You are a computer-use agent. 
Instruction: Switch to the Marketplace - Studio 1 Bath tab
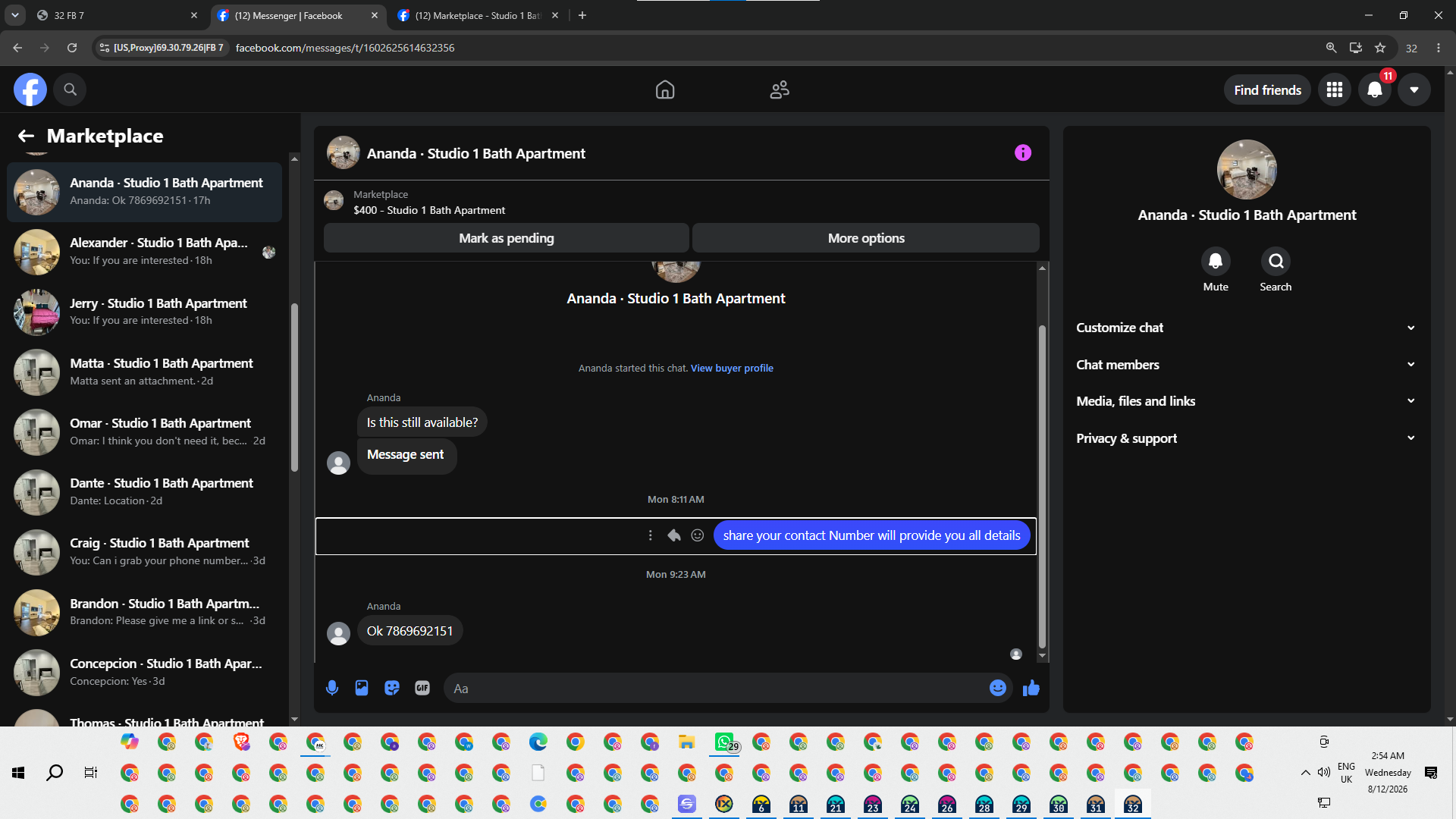point(479,15)
